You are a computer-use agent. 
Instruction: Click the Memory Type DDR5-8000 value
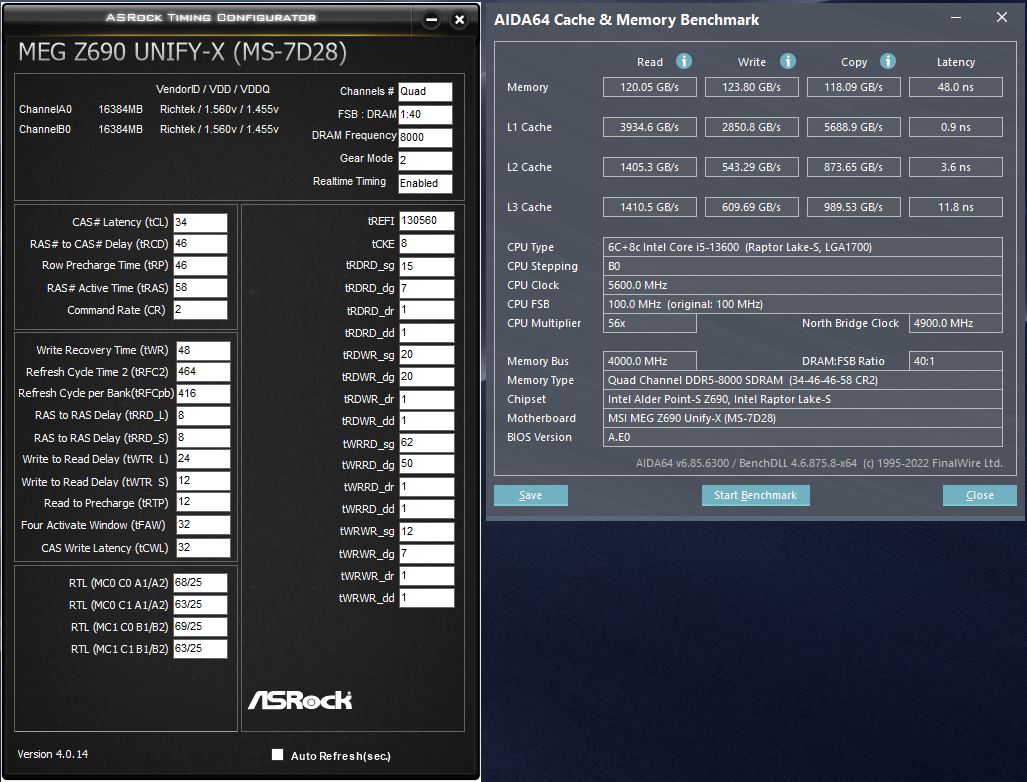click(x=802, y=380)
